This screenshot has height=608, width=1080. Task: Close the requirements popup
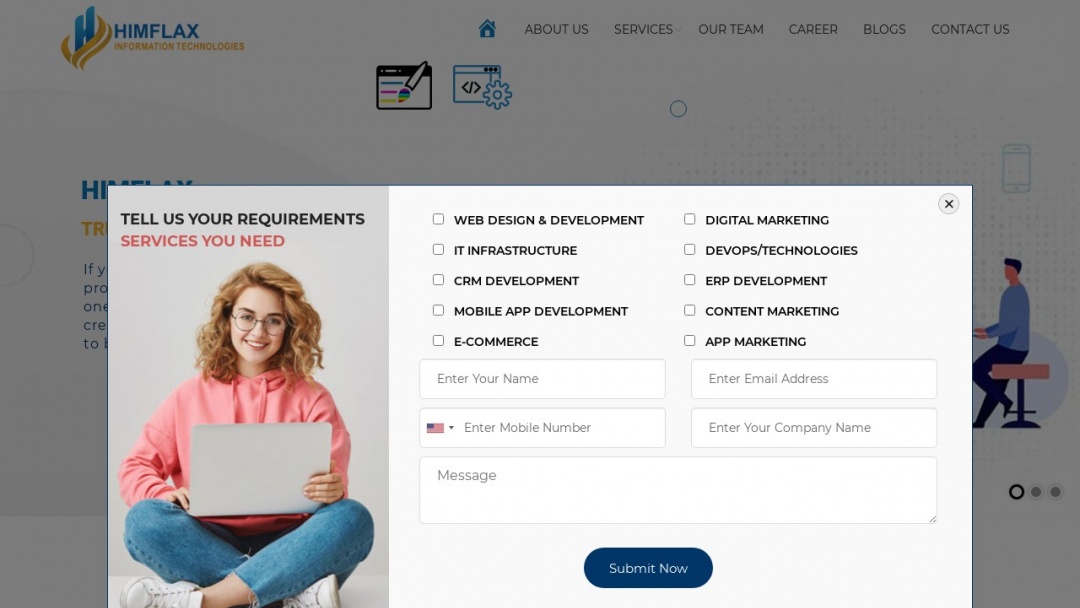948,203
